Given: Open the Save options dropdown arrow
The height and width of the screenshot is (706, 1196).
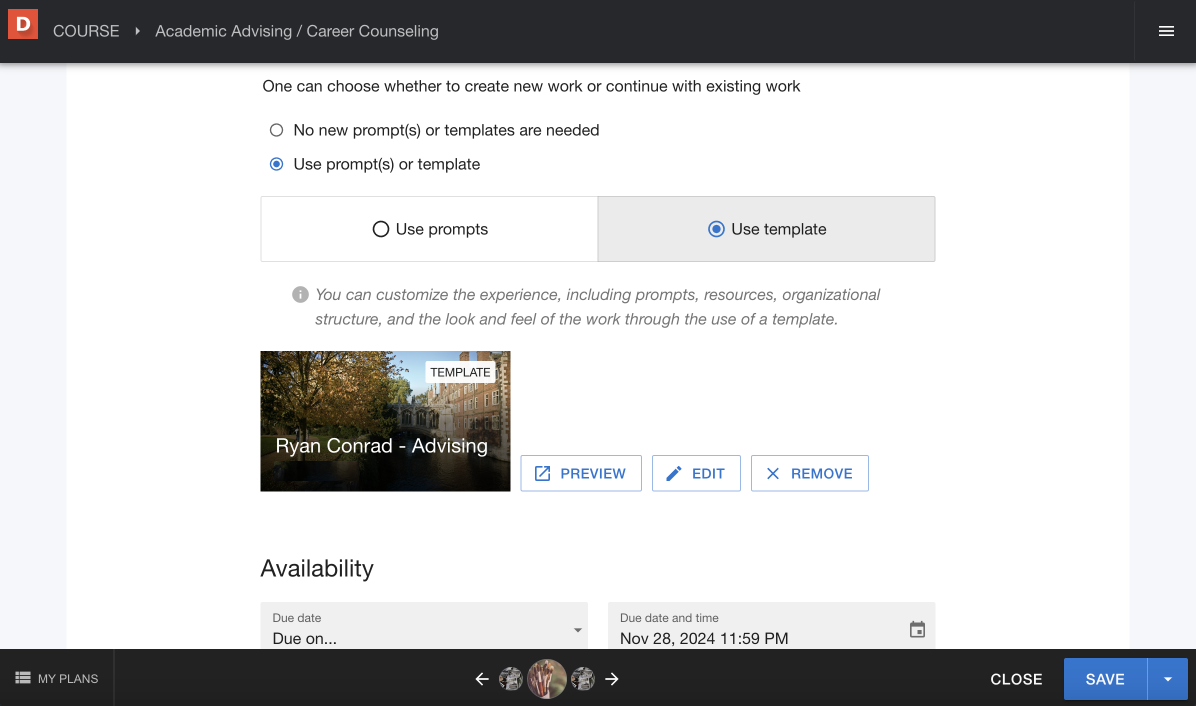Looking at the screenshot, I should click(1168, 679).
